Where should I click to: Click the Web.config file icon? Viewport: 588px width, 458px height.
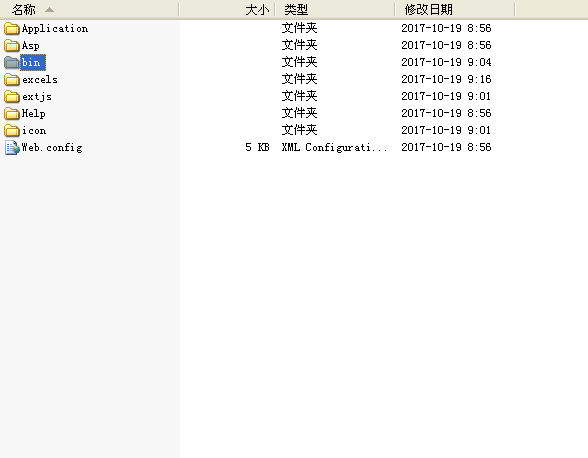click(12, 147)
